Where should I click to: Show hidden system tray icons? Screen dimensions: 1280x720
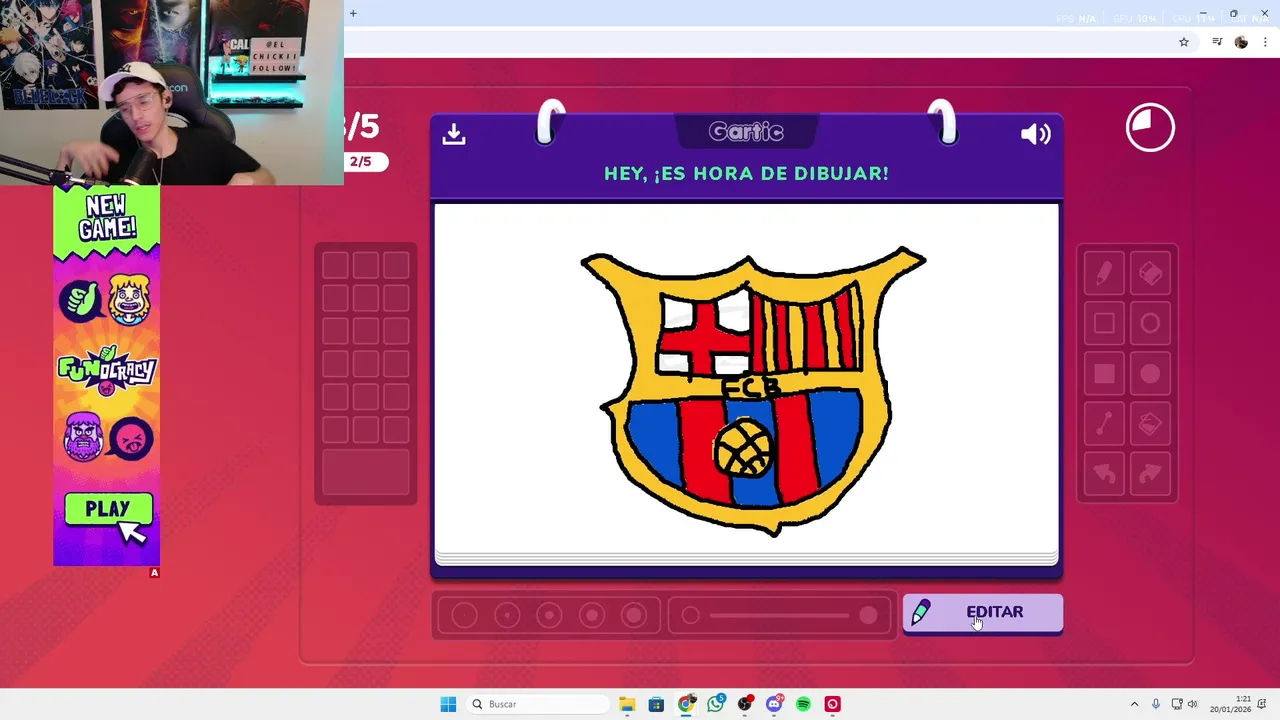pyautogui.click(x=1134, y=704)
